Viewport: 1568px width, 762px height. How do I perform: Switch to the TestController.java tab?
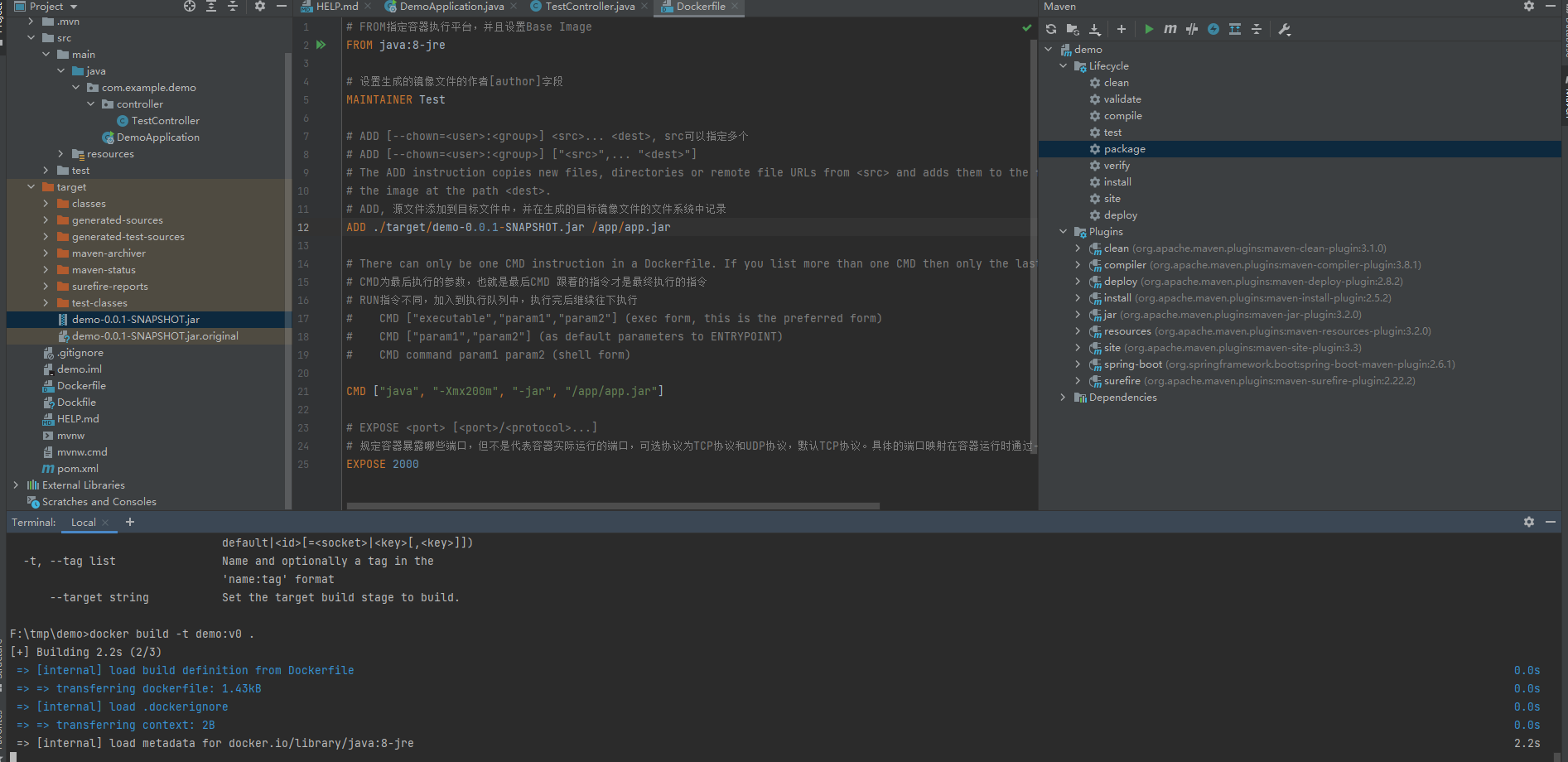coord(590,7)
